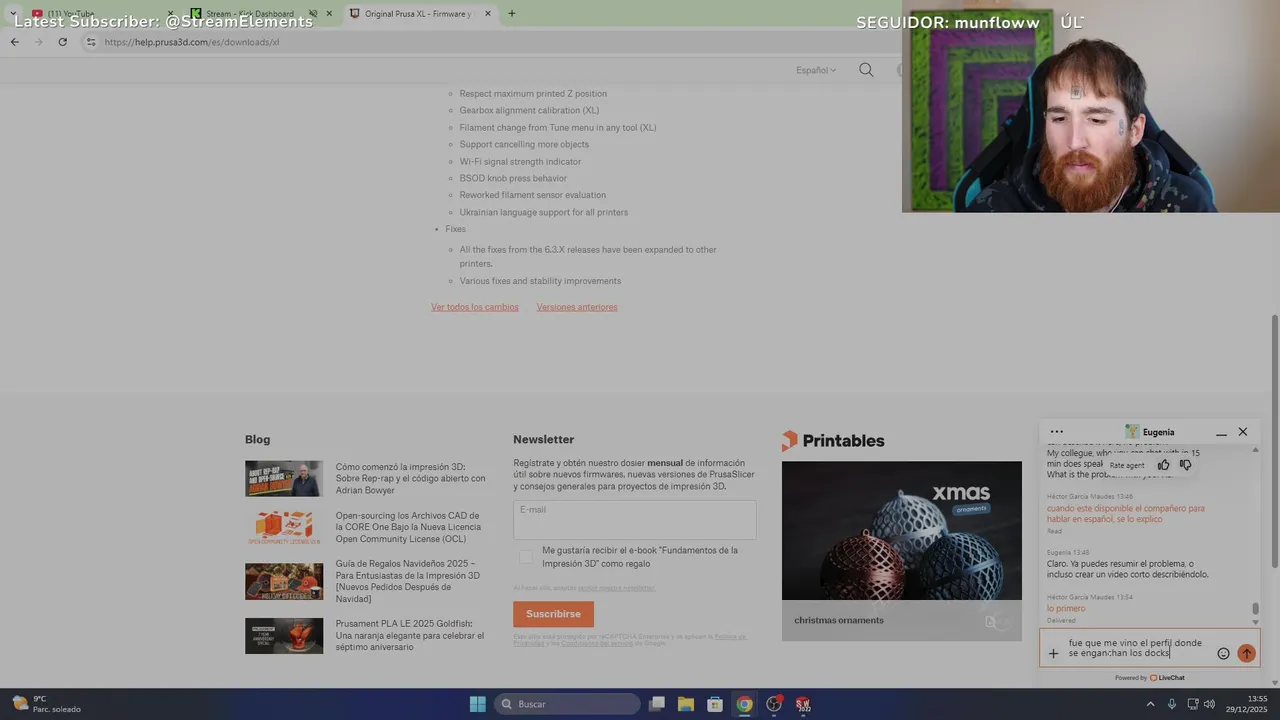This screenshot has height=720, width=1280.
Task: Click the chat scroll-up arrow
Action: click(1255, 449)
